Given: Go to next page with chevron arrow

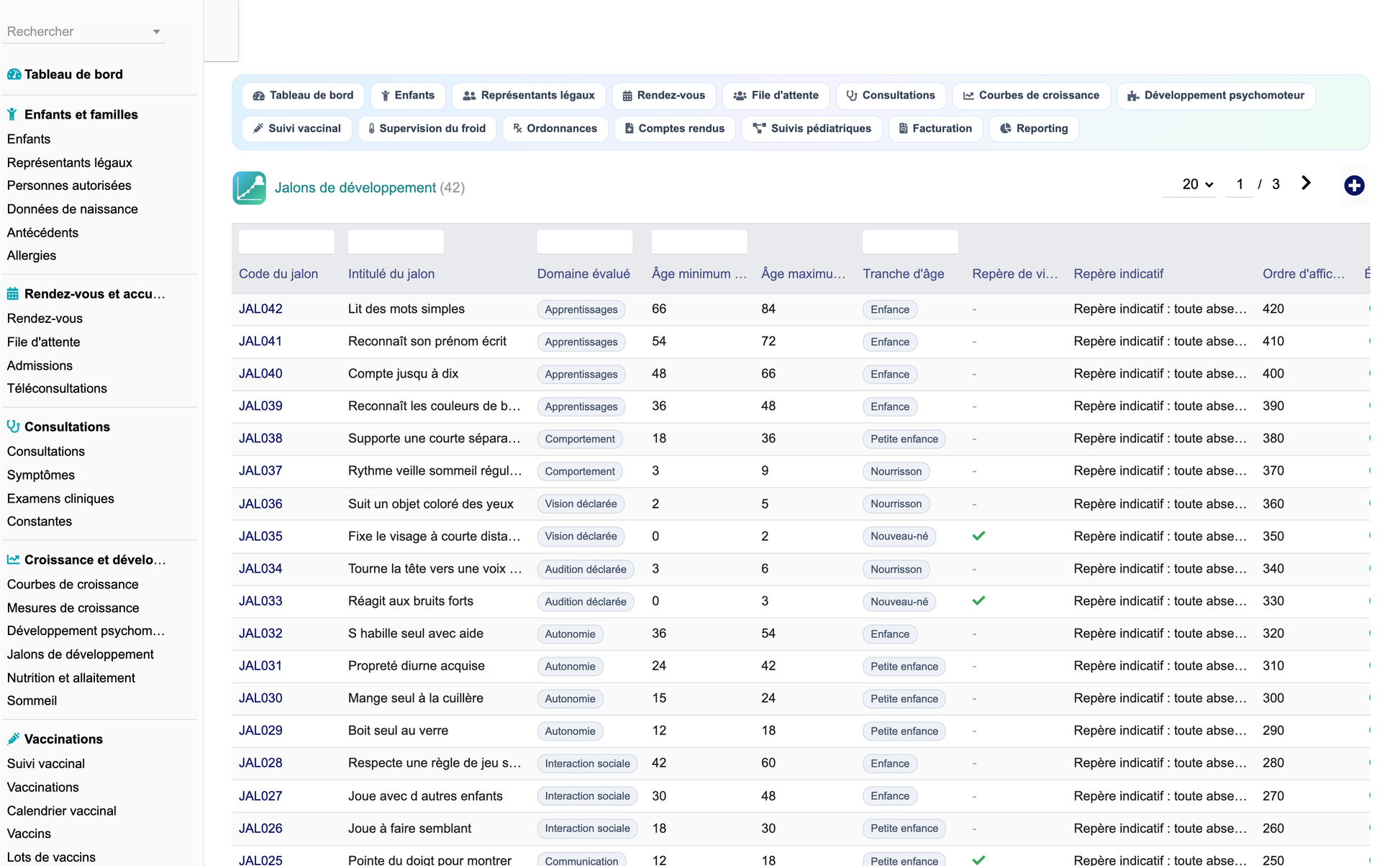Looking at the screenshot, I should [x=1306, y=183].
